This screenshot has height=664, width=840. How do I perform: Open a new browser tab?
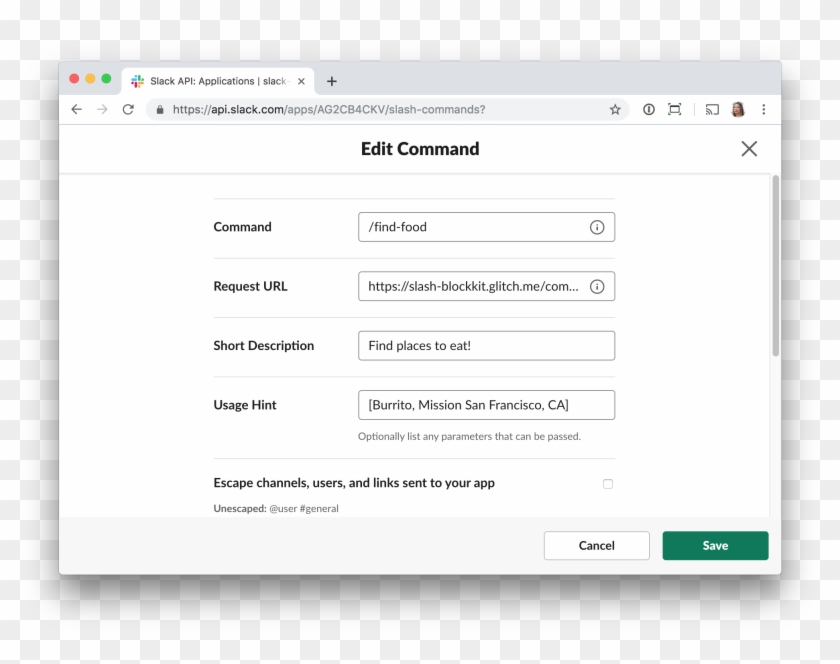tap(332, 82)
